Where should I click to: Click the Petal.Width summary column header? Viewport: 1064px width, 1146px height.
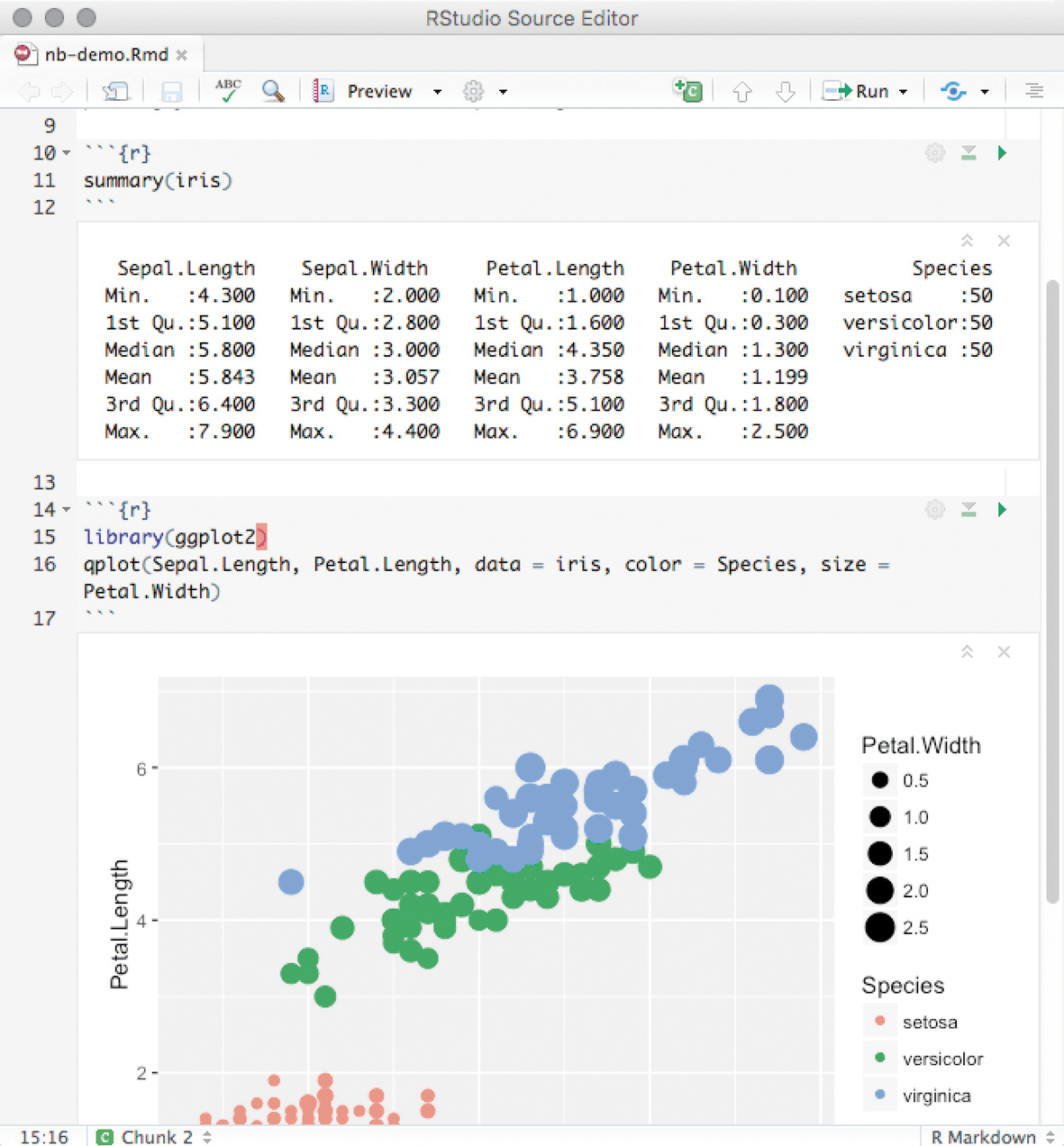pos(733,268)
